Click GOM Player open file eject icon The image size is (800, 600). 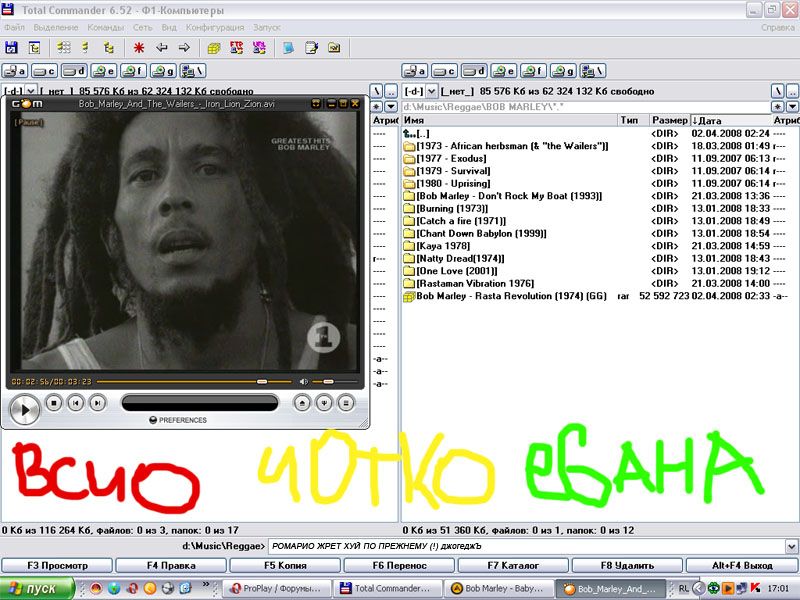(x=302, y=404)
